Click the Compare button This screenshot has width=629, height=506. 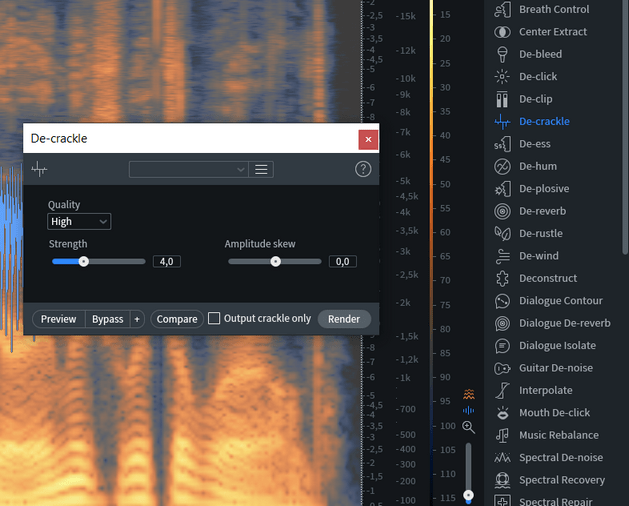pos(177,319)
